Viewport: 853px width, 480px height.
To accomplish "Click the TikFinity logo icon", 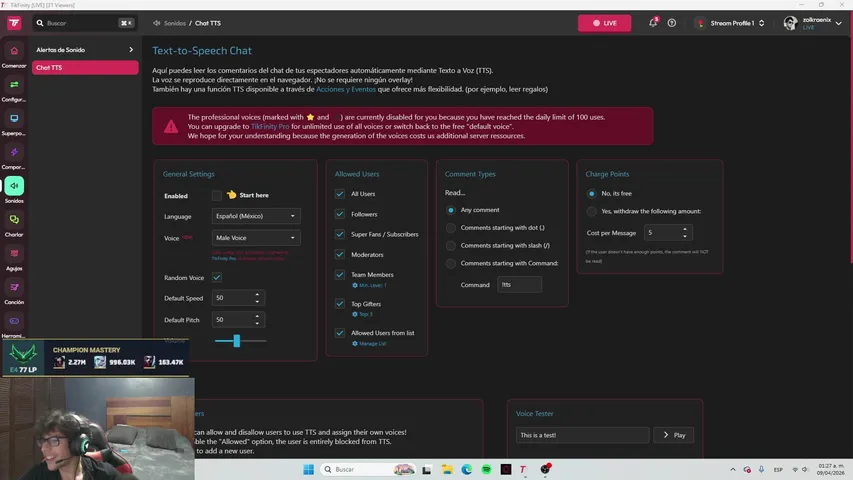I will point(14,23).
